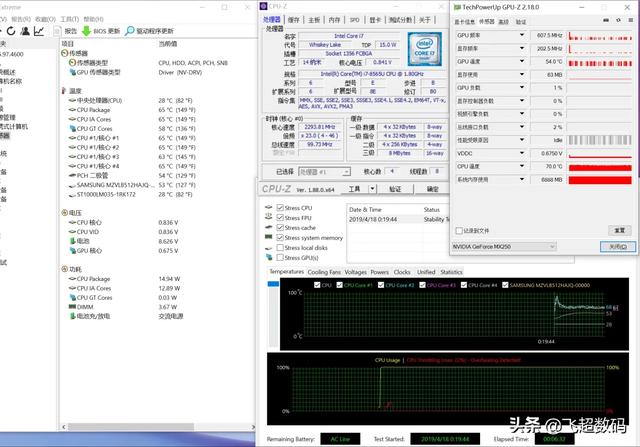Click the Intel Core i7 logo in CPU-Z
640x447 pixels.
pyautogui.click(x=424, y=49)
